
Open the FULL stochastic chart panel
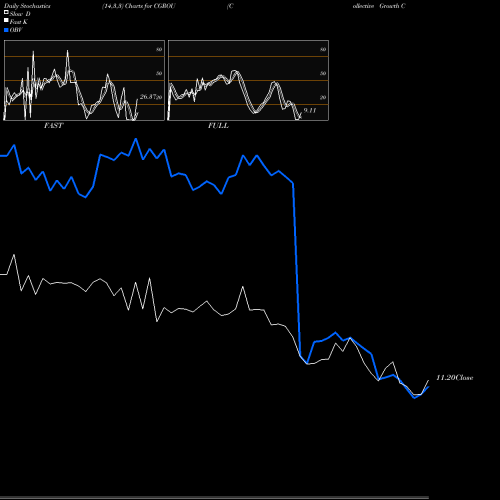pos(248,80)
